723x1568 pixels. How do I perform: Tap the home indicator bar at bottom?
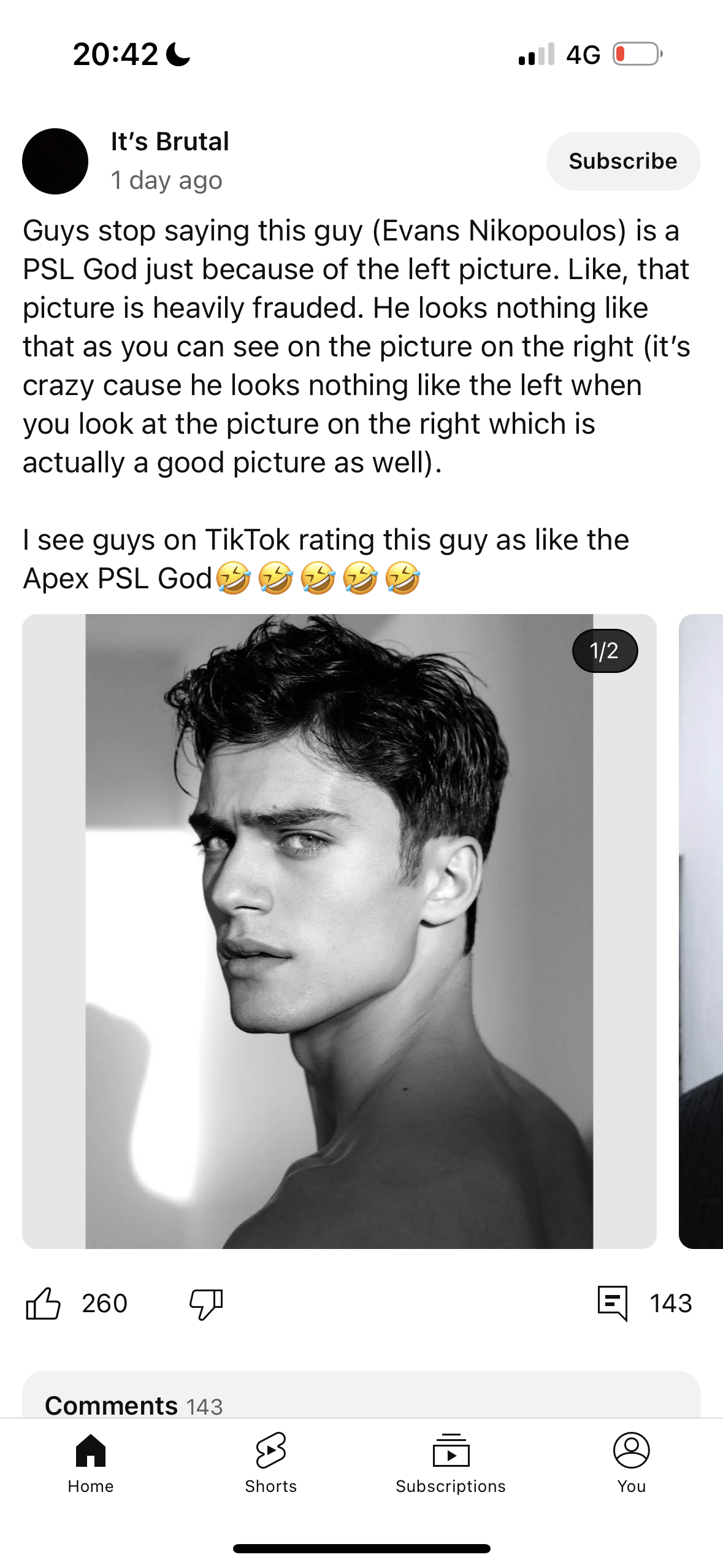361,1548
